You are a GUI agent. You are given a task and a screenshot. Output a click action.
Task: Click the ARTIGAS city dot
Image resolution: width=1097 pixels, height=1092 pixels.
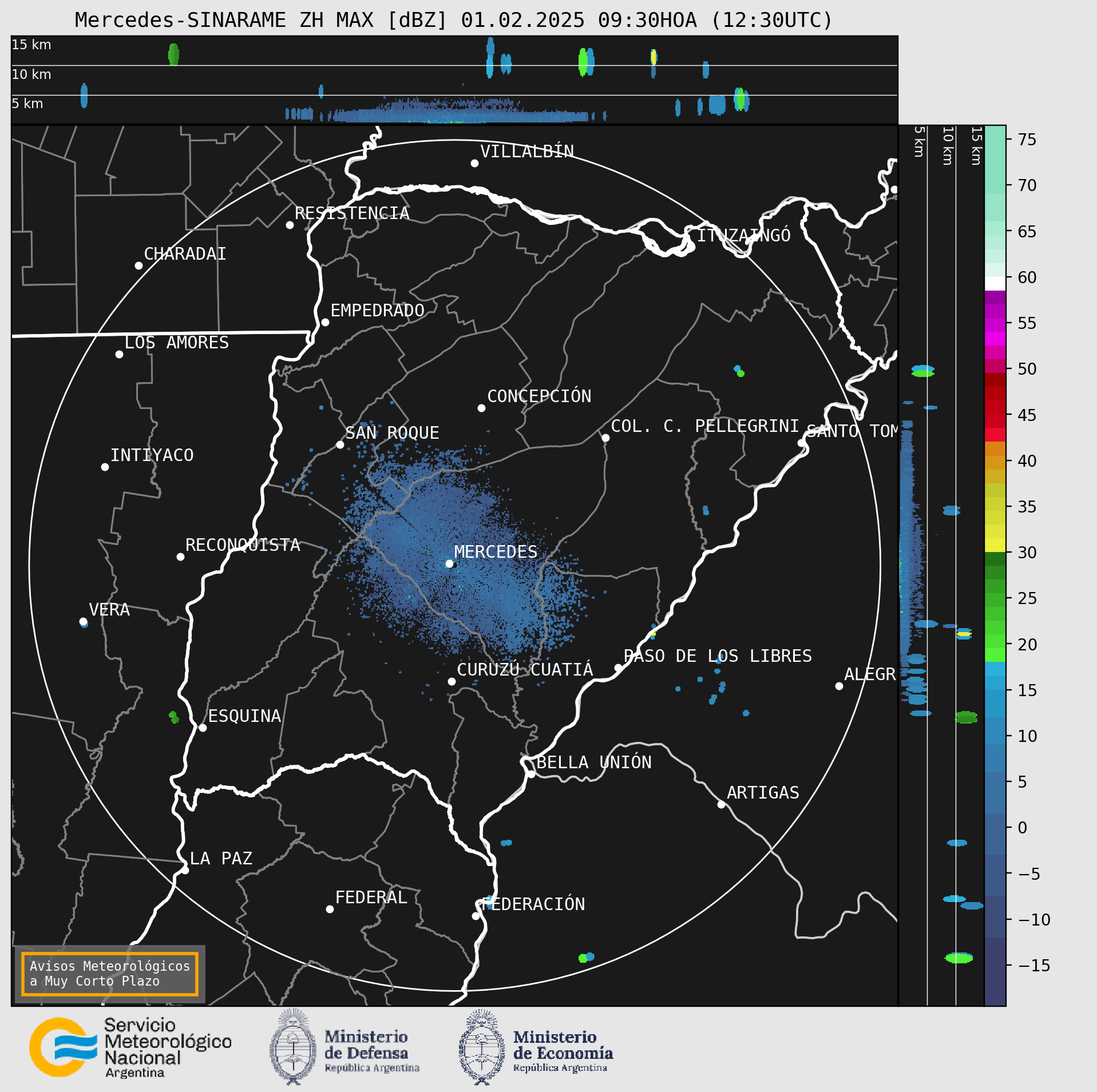click(721, 805)
